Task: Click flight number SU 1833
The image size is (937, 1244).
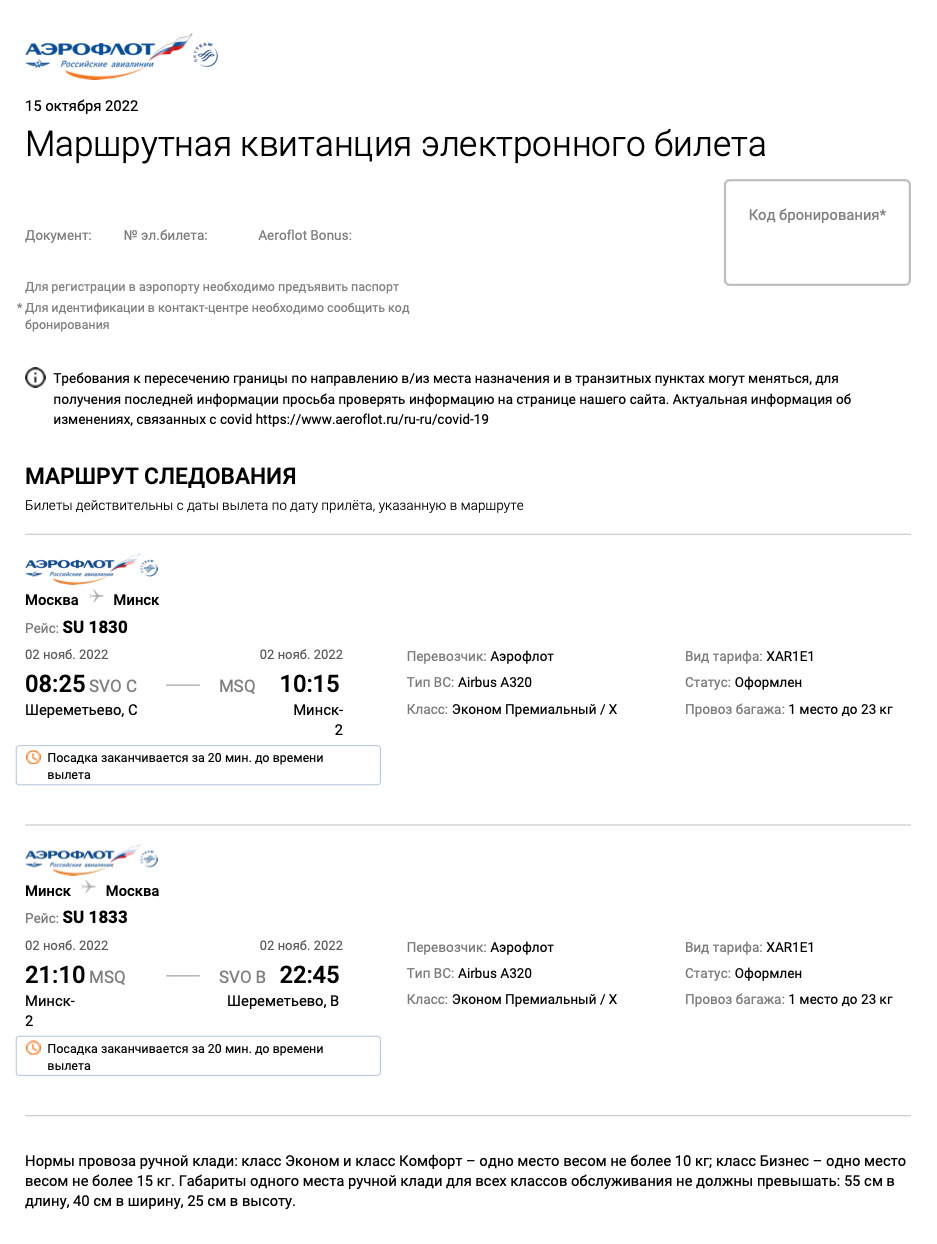Action: [x=95, y=917]
